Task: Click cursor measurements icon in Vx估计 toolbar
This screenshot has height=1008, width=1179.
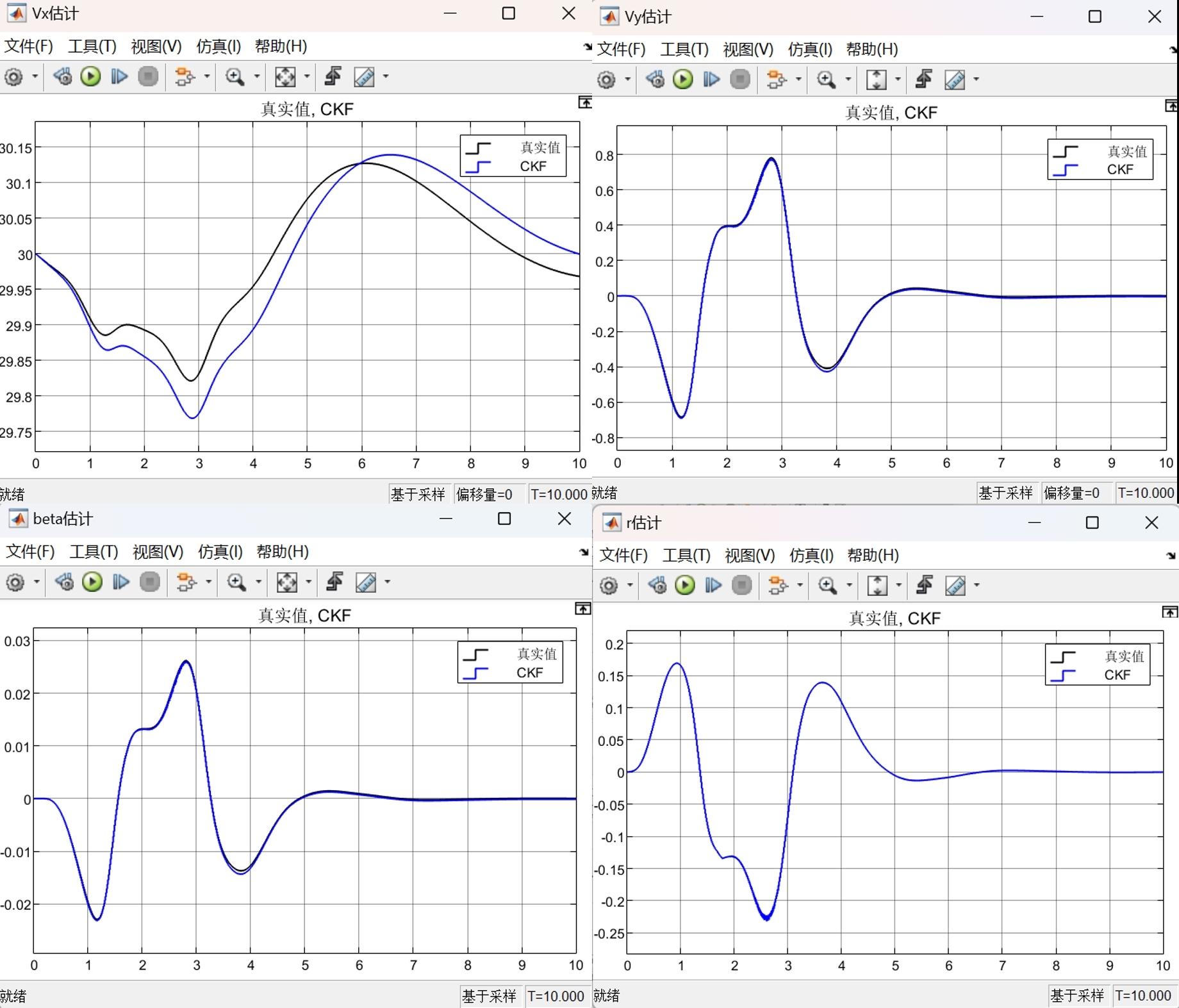Action: tap(365, 77)
